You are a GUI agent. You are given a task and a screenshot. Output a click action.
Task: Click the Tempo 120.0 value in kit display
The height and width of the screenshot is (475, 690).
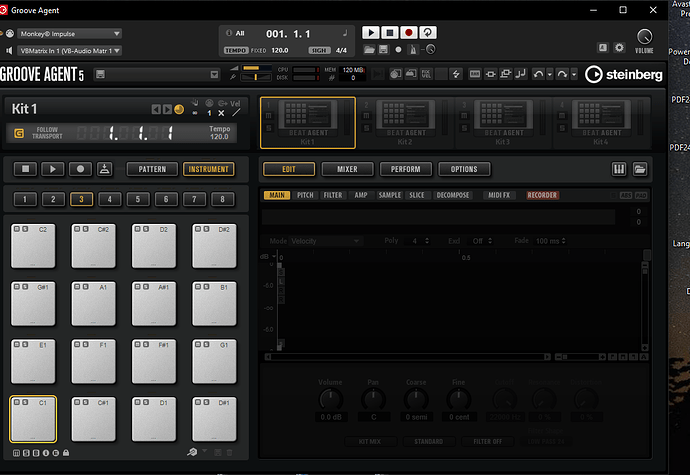219,137
